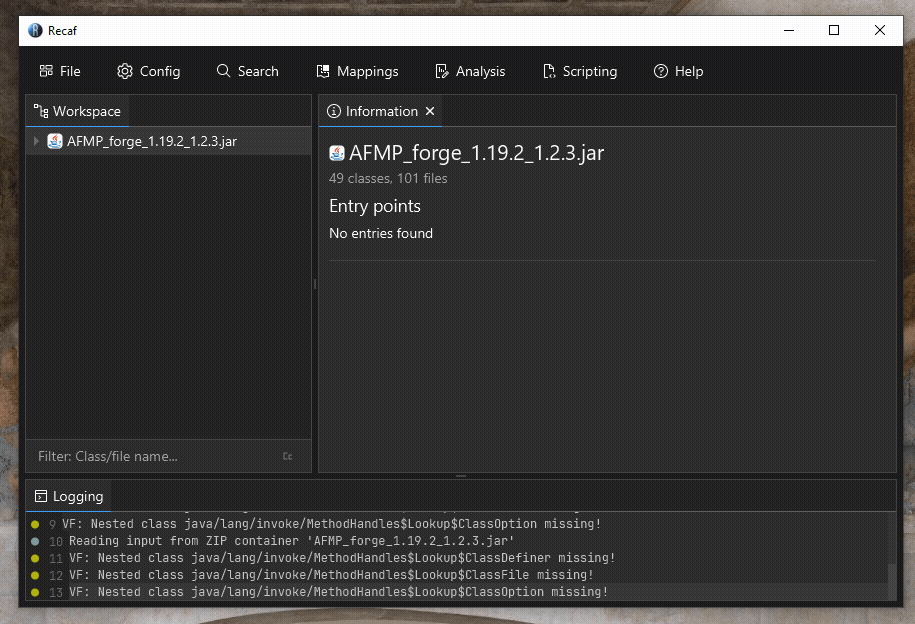
Task: Click the Search magnifier icon
Action: point(223,71)
